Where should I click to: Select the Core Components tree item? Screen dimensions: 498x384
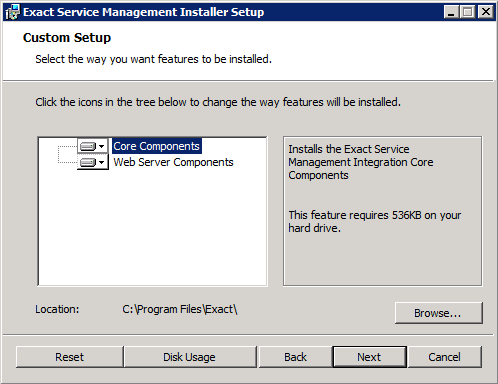pyautogui.click(x=157, y=146)
